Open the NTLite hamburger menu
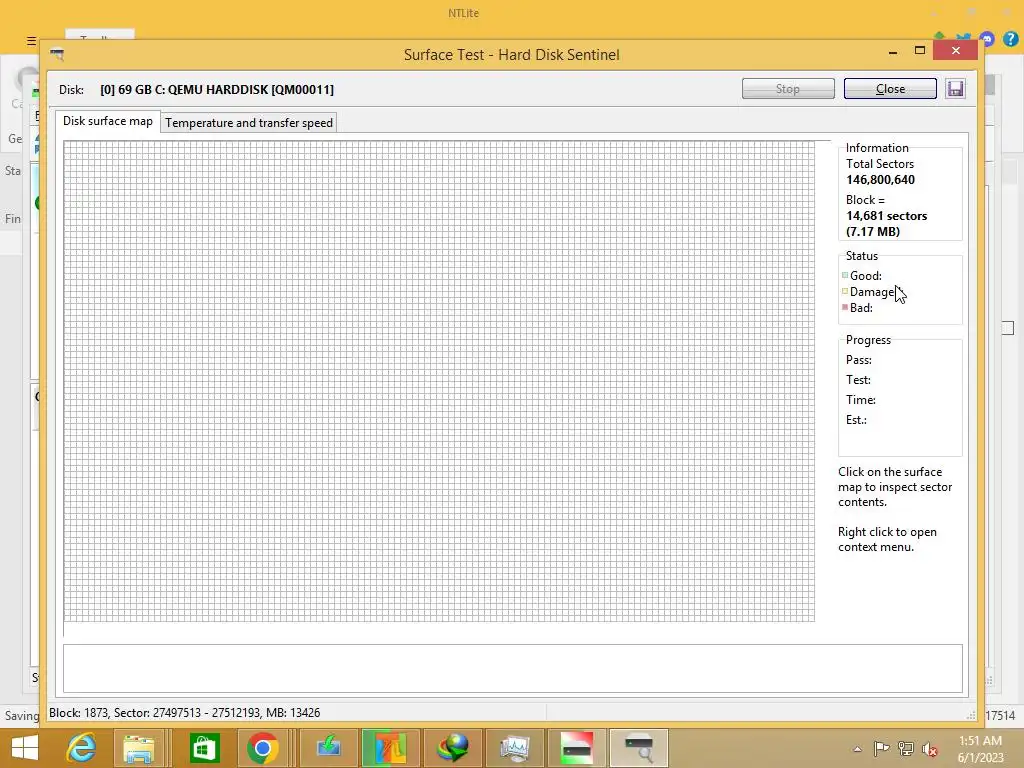1024x768 pixels. pyautogui.click(x=31, y=40)
